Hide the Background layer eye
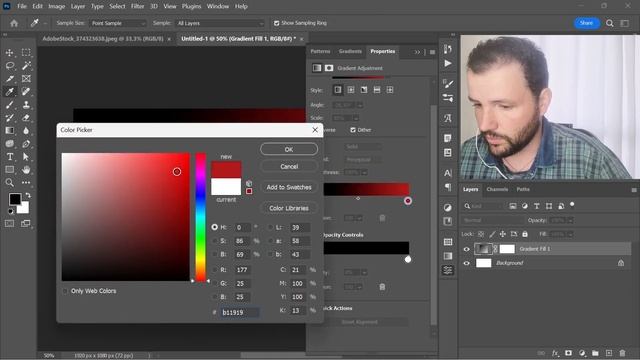 pos(467,263)
